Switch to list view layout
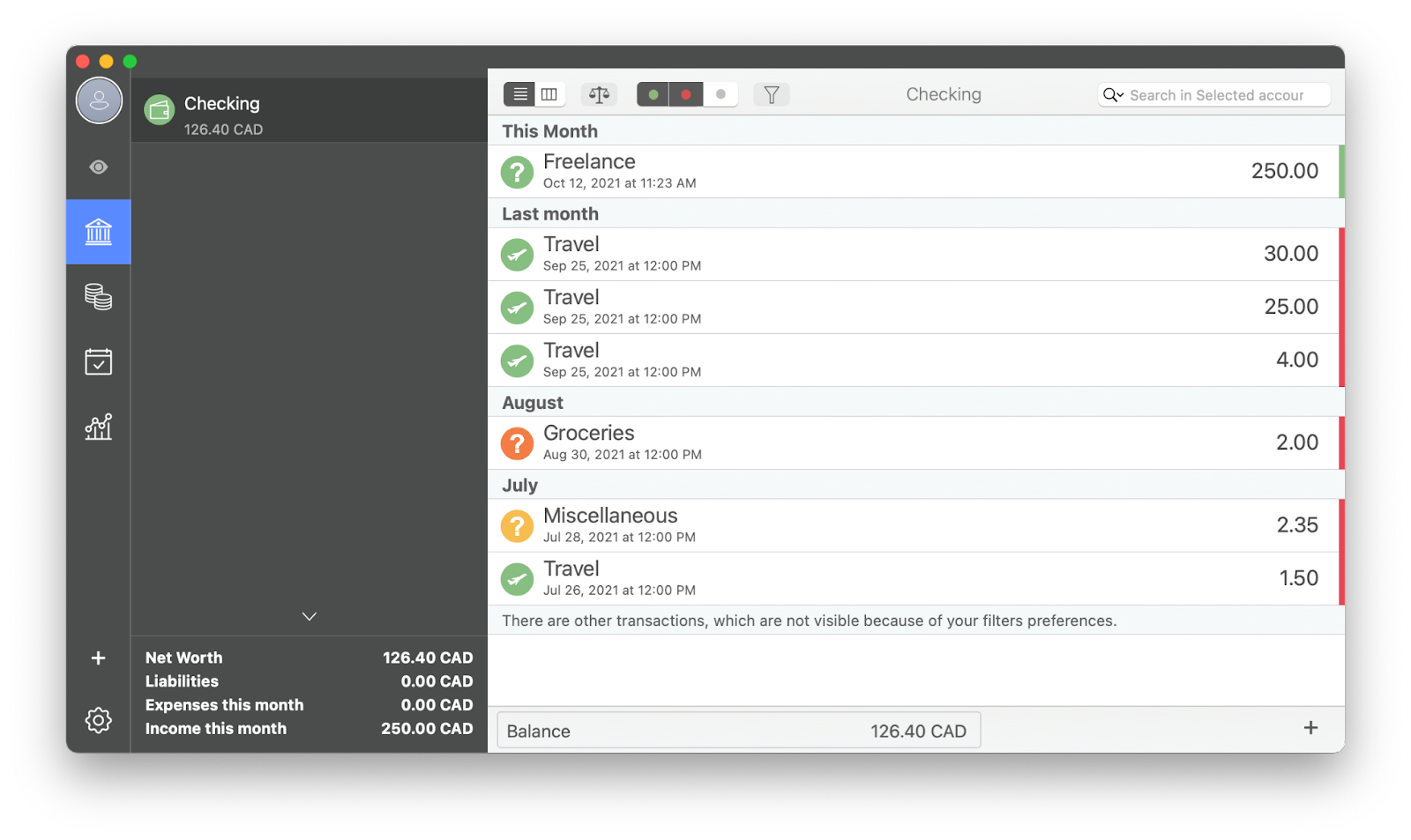1411x840 pixels. click(519, 93)
